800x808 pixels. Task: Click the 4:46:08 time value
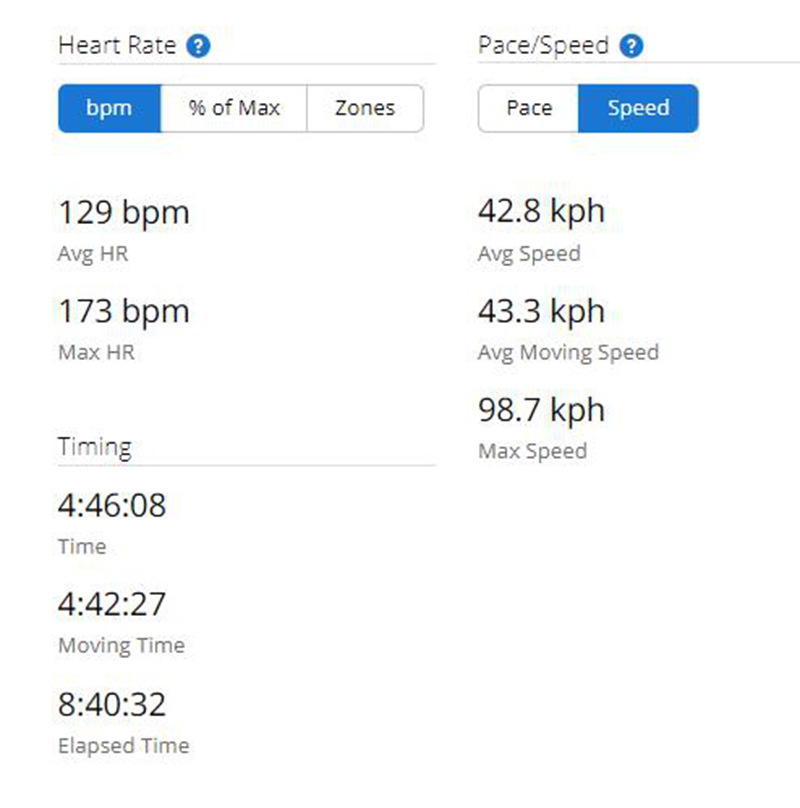coord(112,505)
